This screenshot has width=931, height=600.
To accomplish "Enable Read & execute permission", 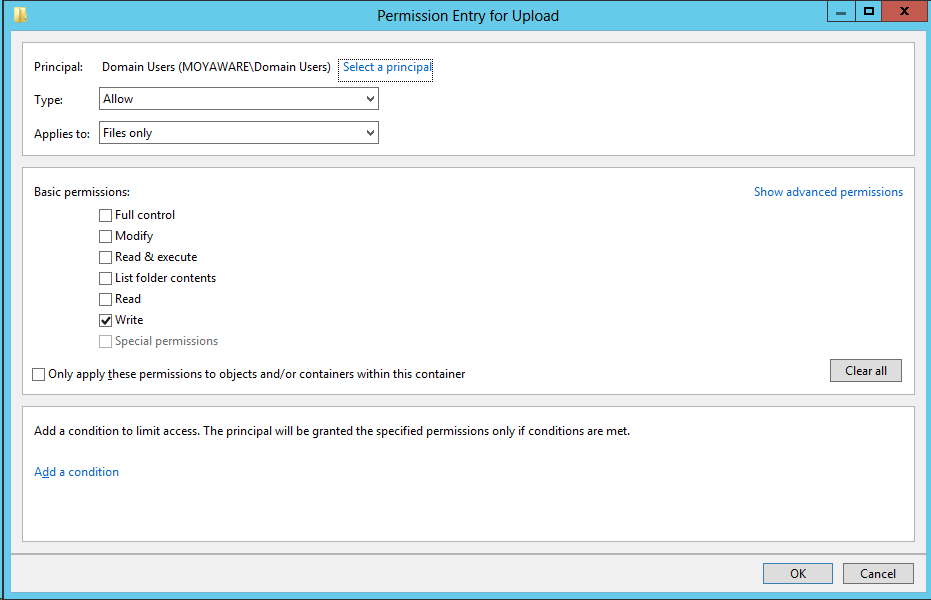I will pyautogui.click(x=105, y=256).
